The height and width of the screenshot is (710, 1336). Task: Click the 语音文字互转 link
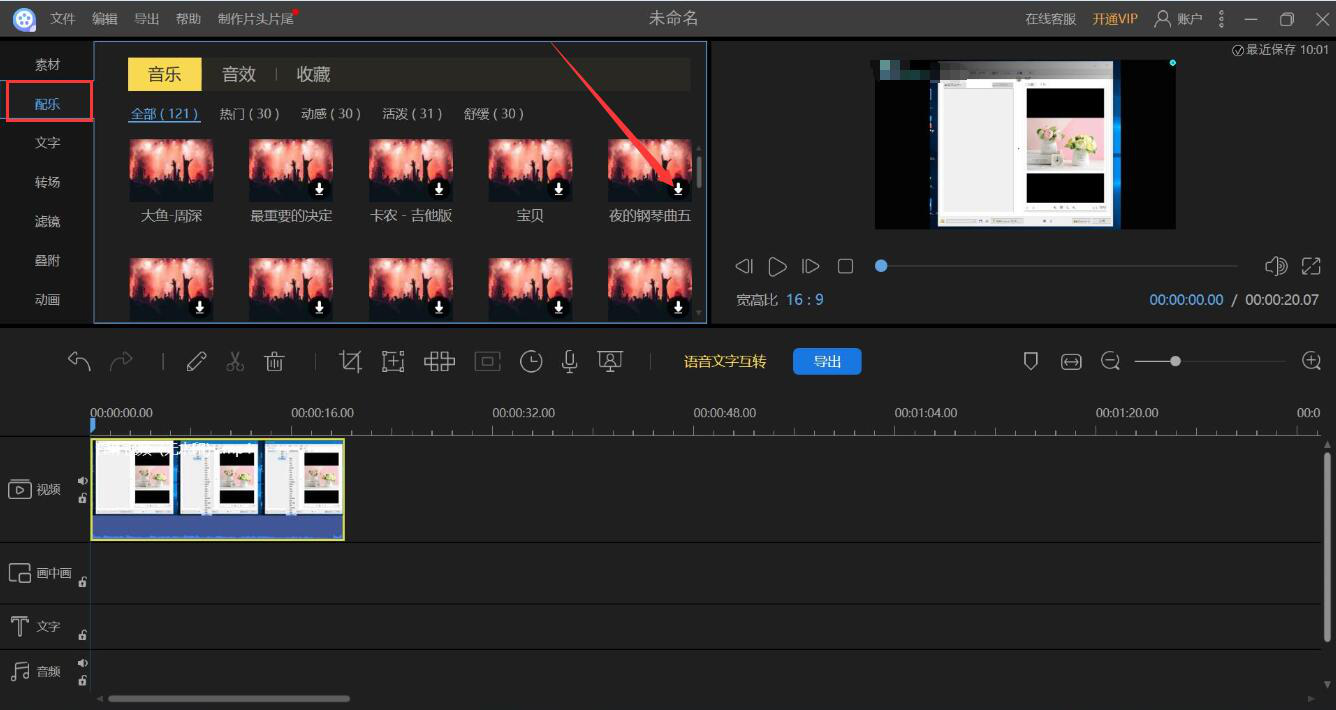click(725, 362)
